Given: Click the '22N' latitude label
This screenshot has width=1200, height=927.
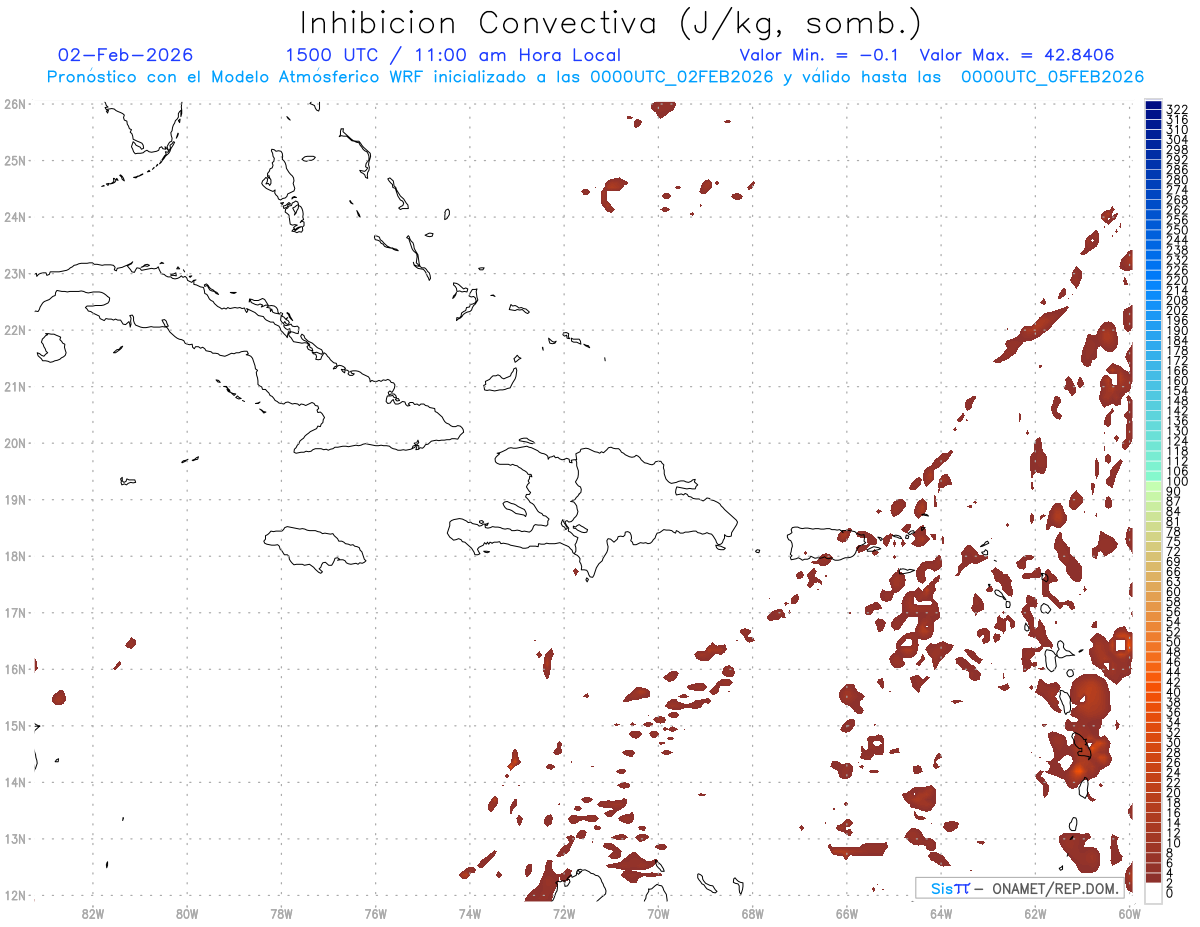Looking at the screenshot, I should tap(15, 330).
